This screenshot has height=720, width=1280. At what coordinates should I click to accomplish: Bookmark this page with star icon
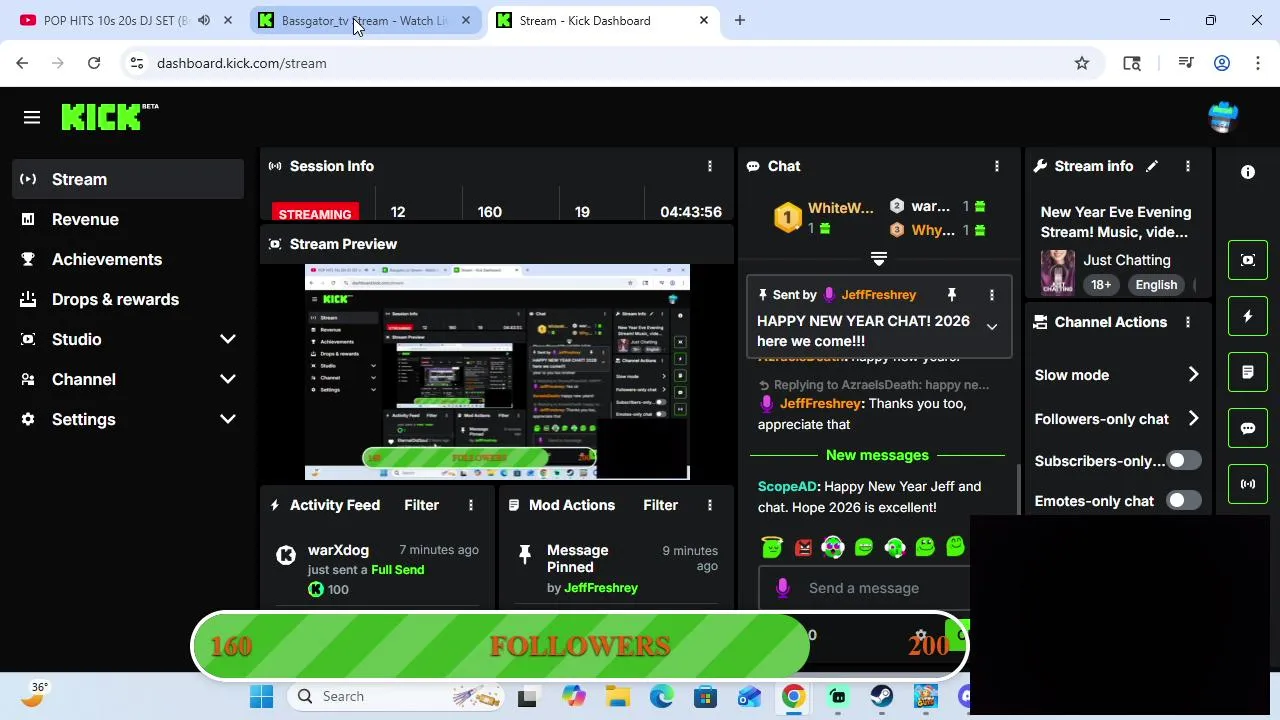(1082, 63)
